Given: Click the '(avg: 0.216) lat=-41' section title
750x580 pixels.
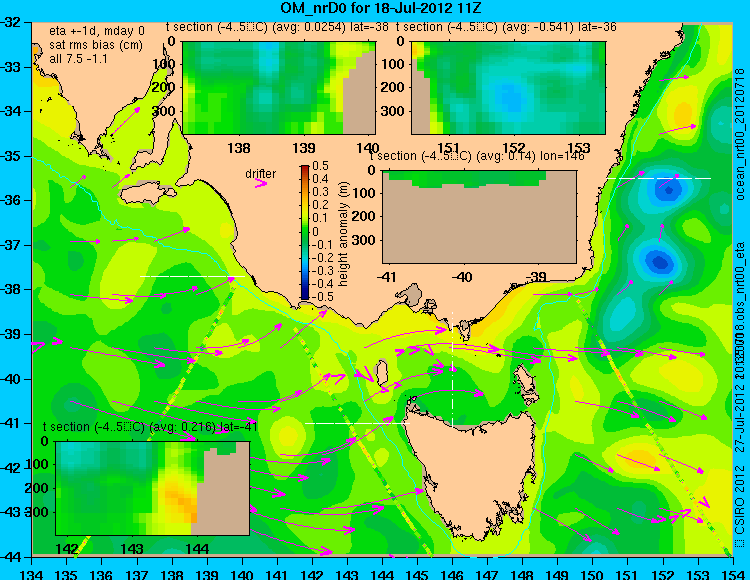Looking at the screenshot, I should [x=203, y=427].
